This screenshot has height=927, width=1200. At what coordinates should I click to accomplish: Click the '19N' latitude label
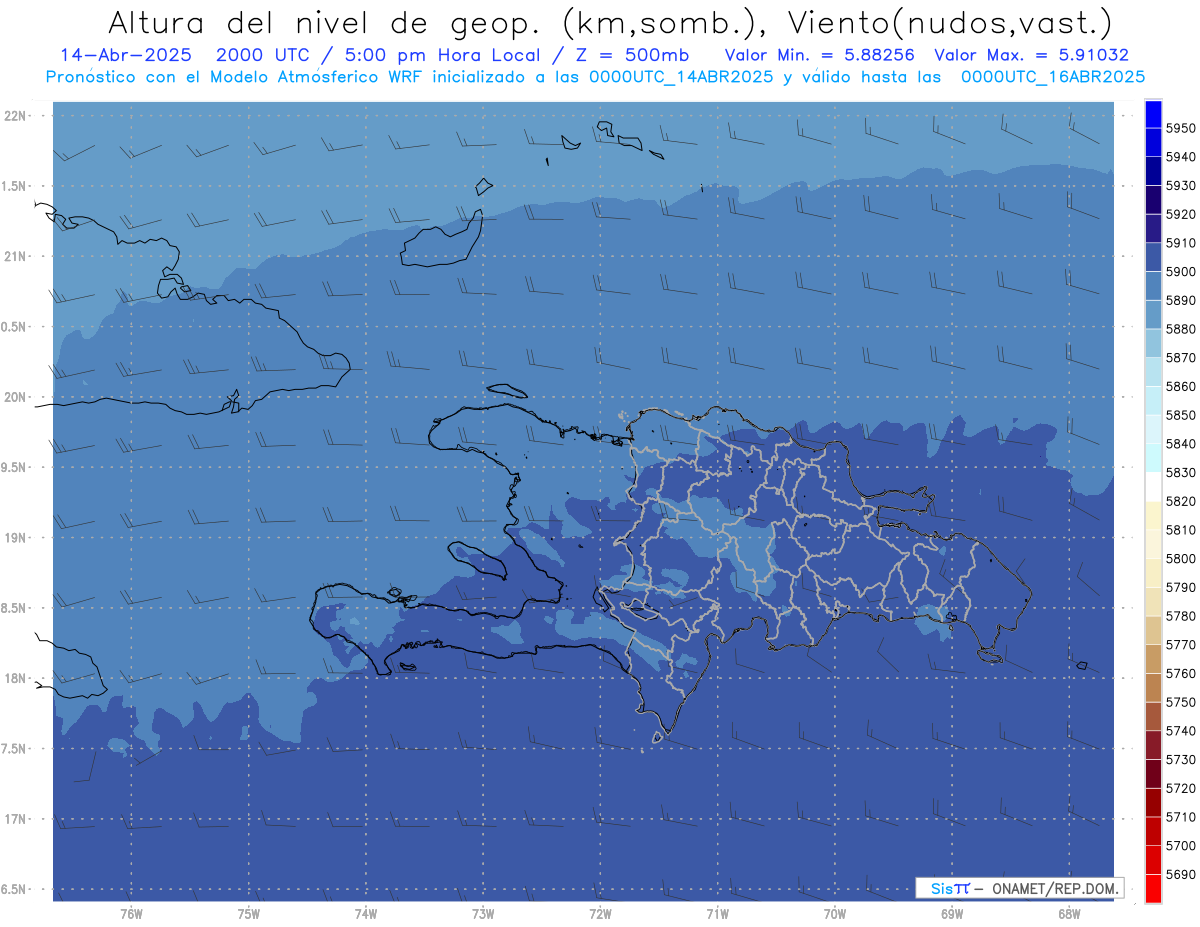point(16,538)
